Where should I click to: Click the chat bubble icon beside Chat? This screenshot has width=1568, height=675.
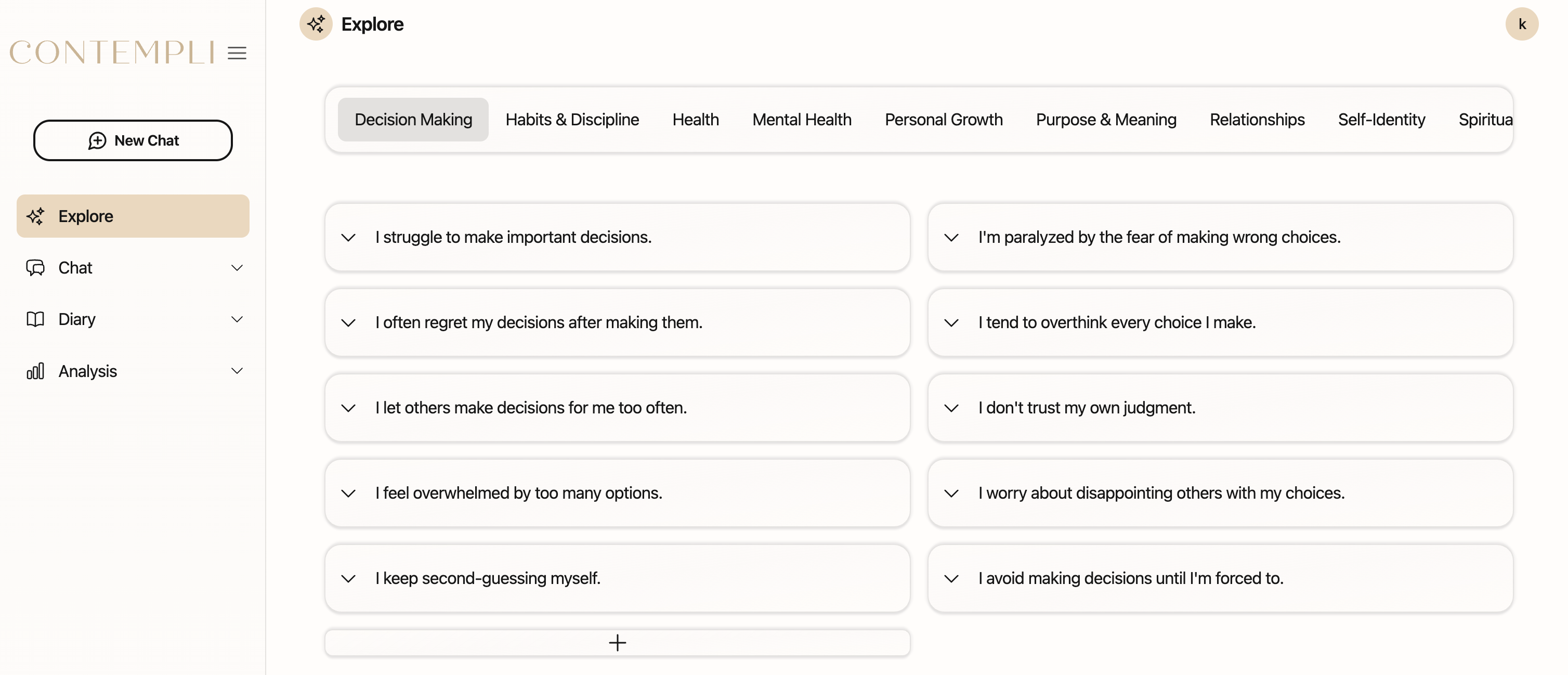(35, 268)
